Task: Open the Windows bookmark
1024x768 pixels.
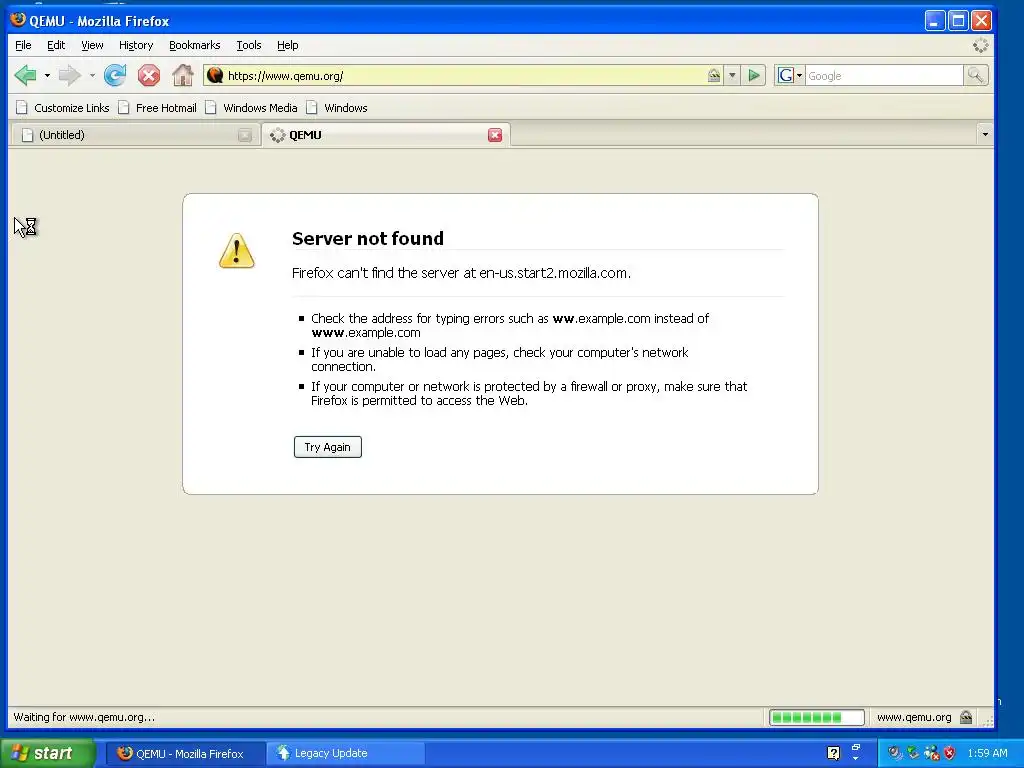Action: pyautogui.click(x=337, y=108)
